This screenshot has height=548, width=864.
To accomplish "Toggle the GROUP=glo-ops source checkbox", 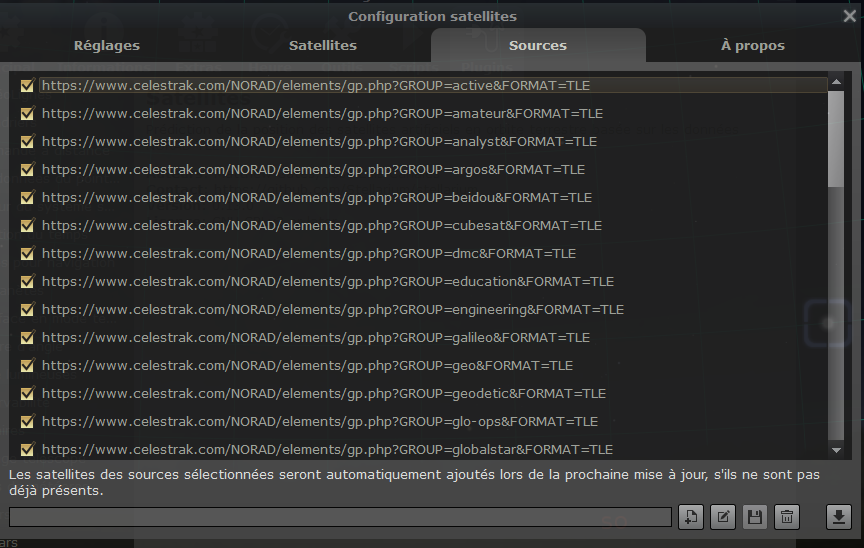I will pos(27,421).
